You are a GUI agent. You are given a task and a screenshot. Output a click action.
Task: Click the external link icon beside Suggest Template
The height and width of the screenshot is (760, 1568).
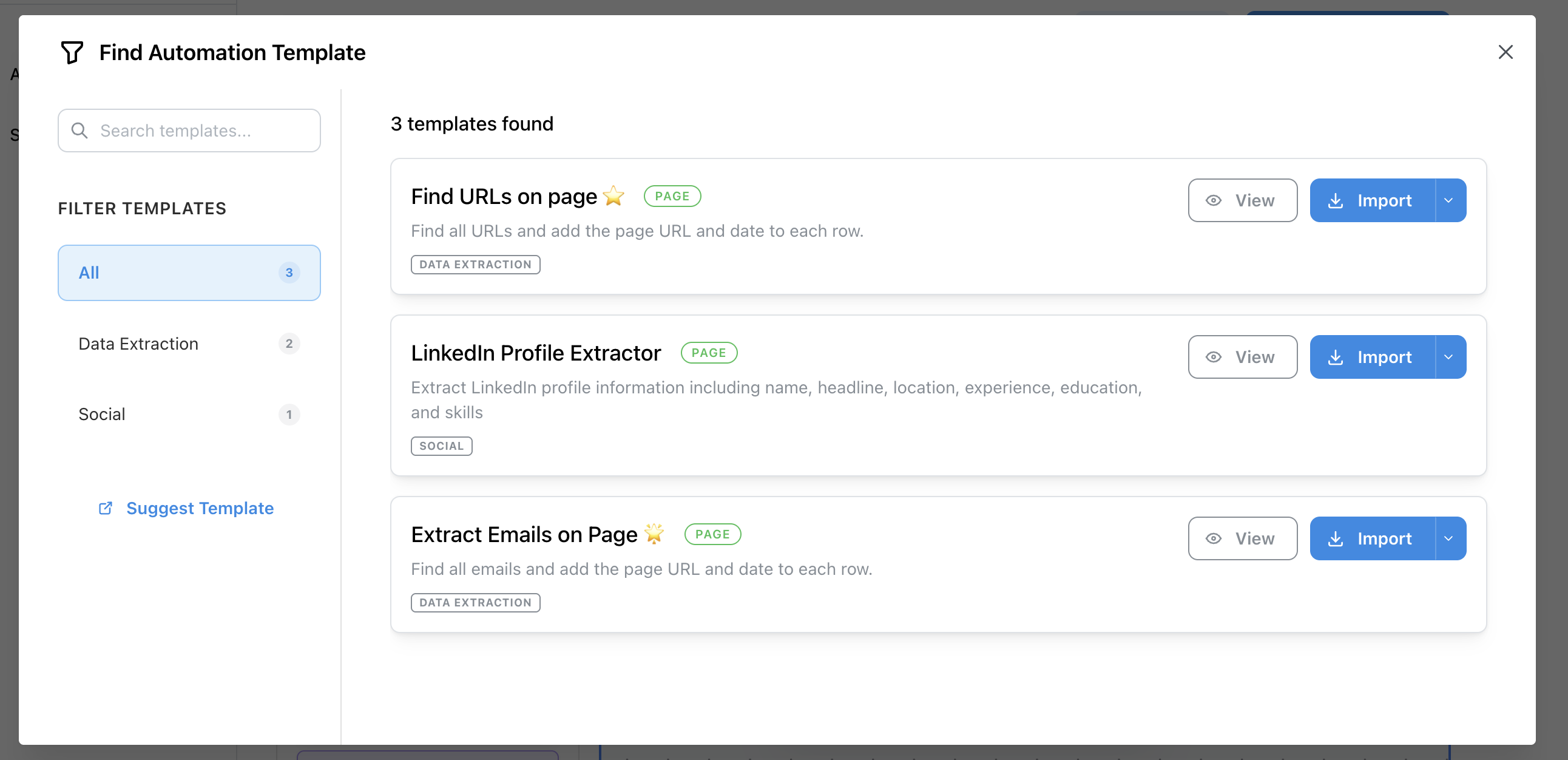pos(106,508)
